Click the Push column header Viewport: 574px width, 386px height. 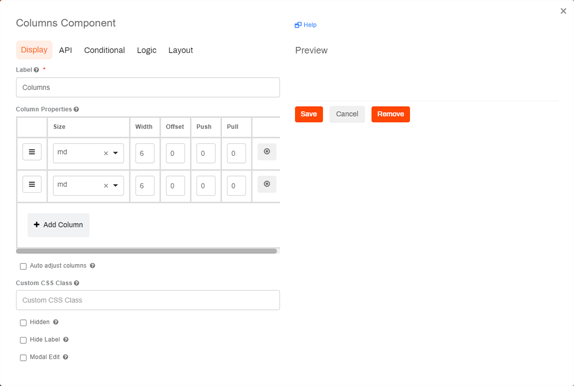tap(204, 127)
